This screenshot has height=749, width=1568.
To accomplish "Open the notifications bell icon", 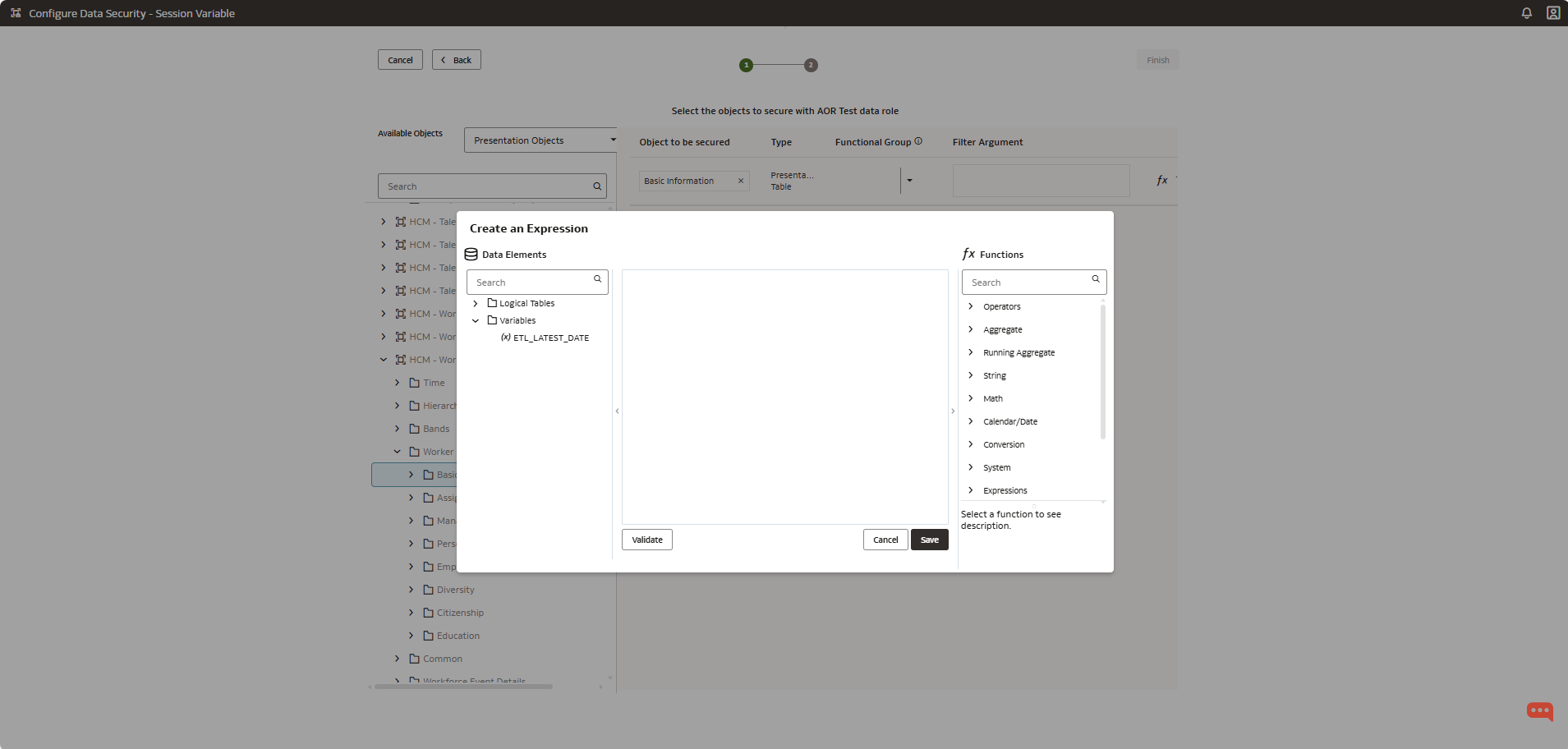I will [1526, 13].
